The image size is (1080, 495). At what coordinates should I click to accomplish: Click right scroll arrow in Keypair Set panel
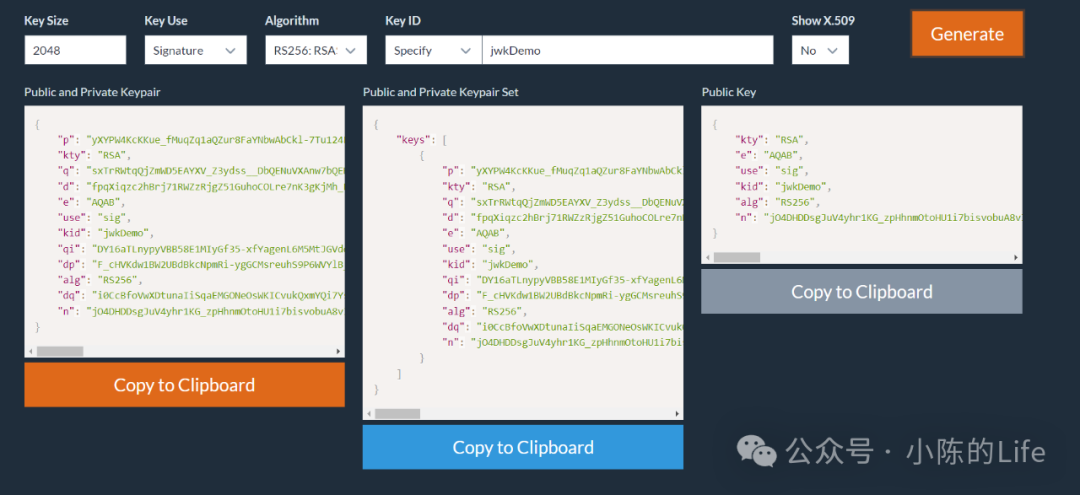677,414
